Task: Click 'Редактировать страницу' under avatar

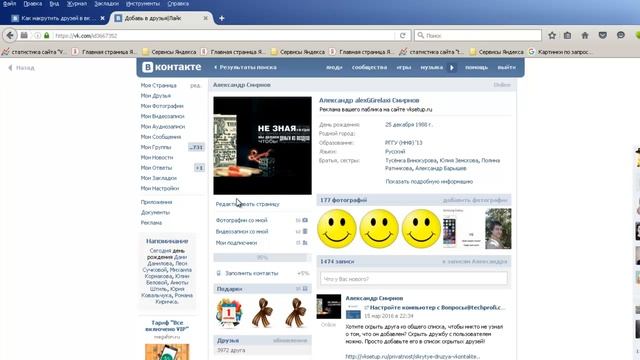Action: click(248, 204)
